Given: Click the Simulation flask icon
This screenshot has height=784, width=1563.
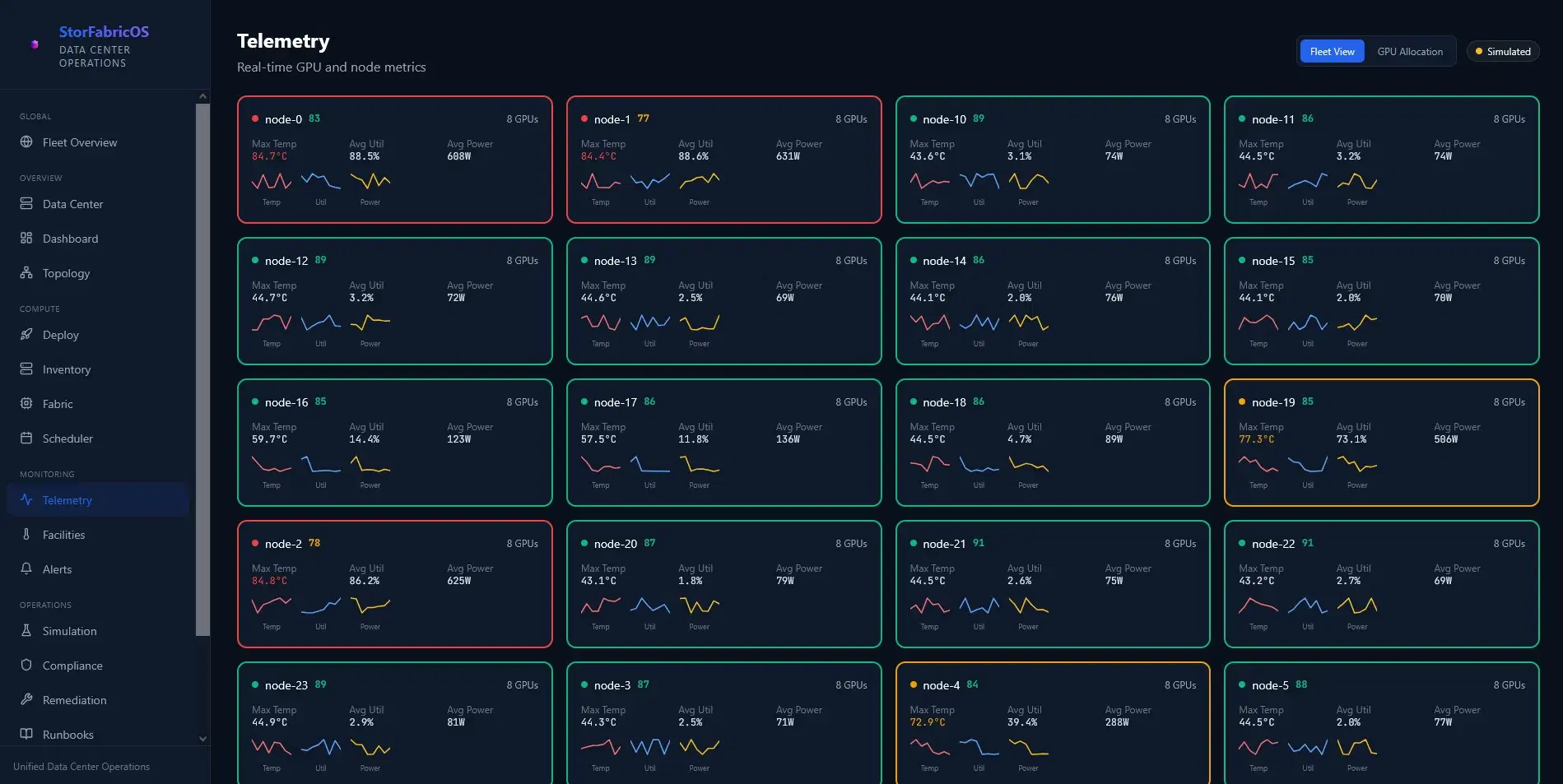Looking at the screenshot, I should click(26, 630).
